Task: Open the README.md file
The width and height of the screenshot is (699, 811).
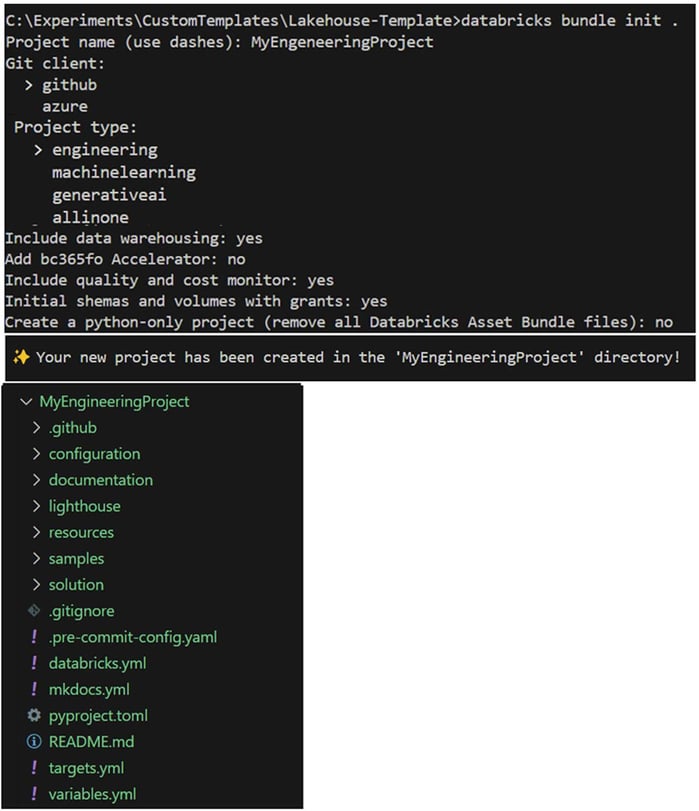Action: click(92, 742)
